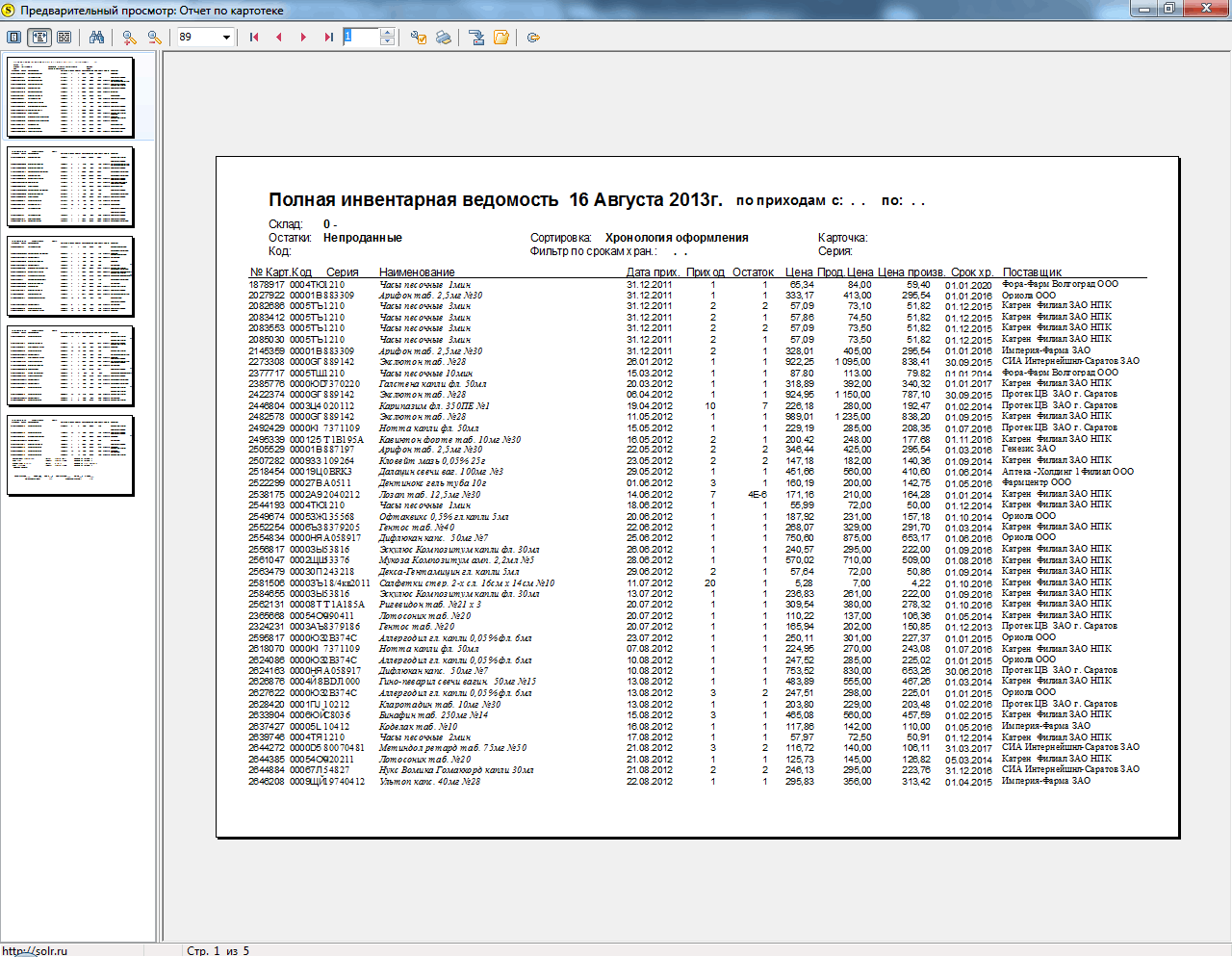Click supplier 'Генезис ЗАО'

[x=1029, y=449]
